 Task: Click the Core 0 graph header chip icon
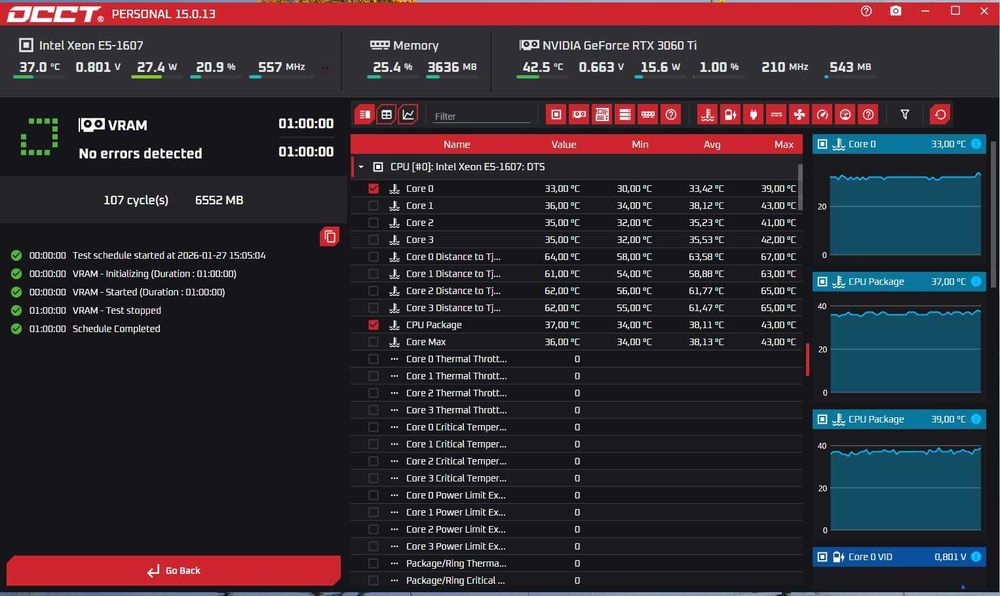(x=823, y=144)
